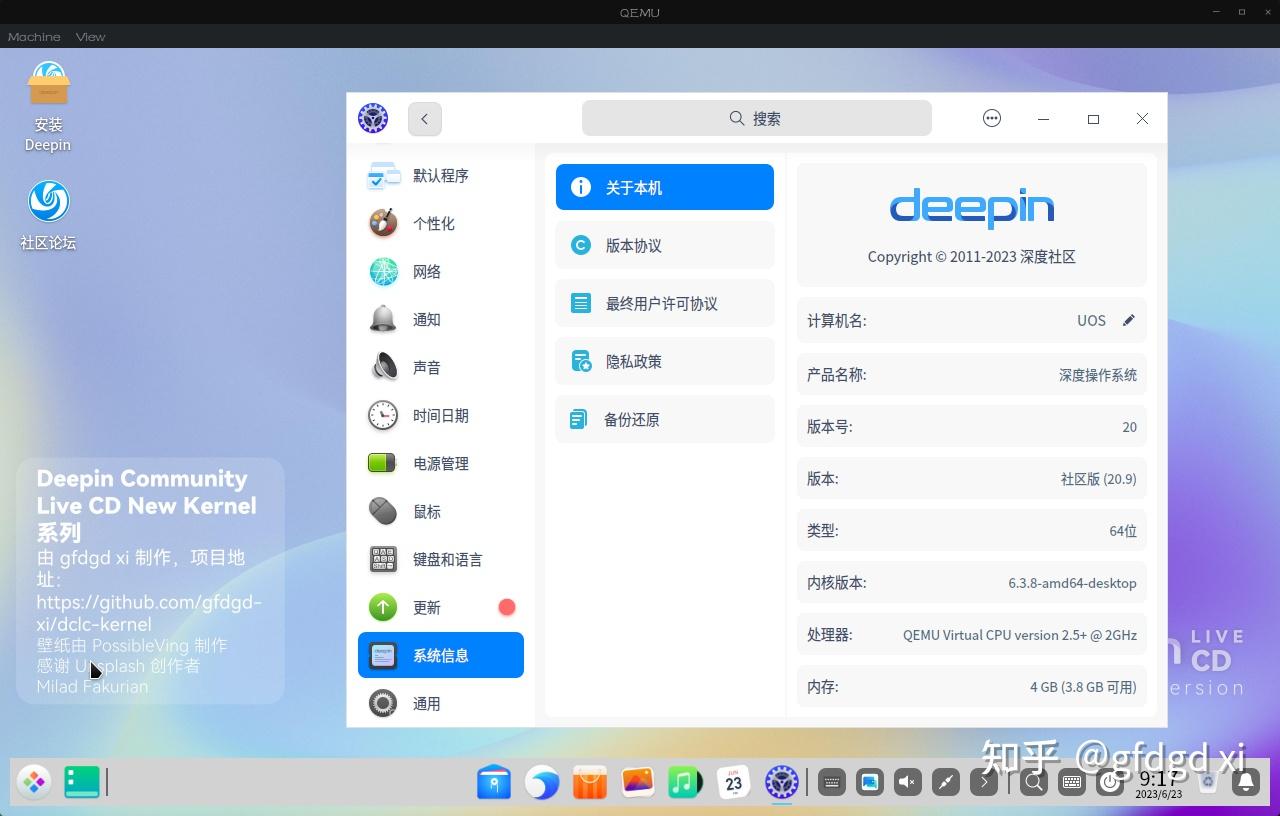Open Calendar app from dock
The width and height of the screenshot is (1280, 816).
point(734,783)
